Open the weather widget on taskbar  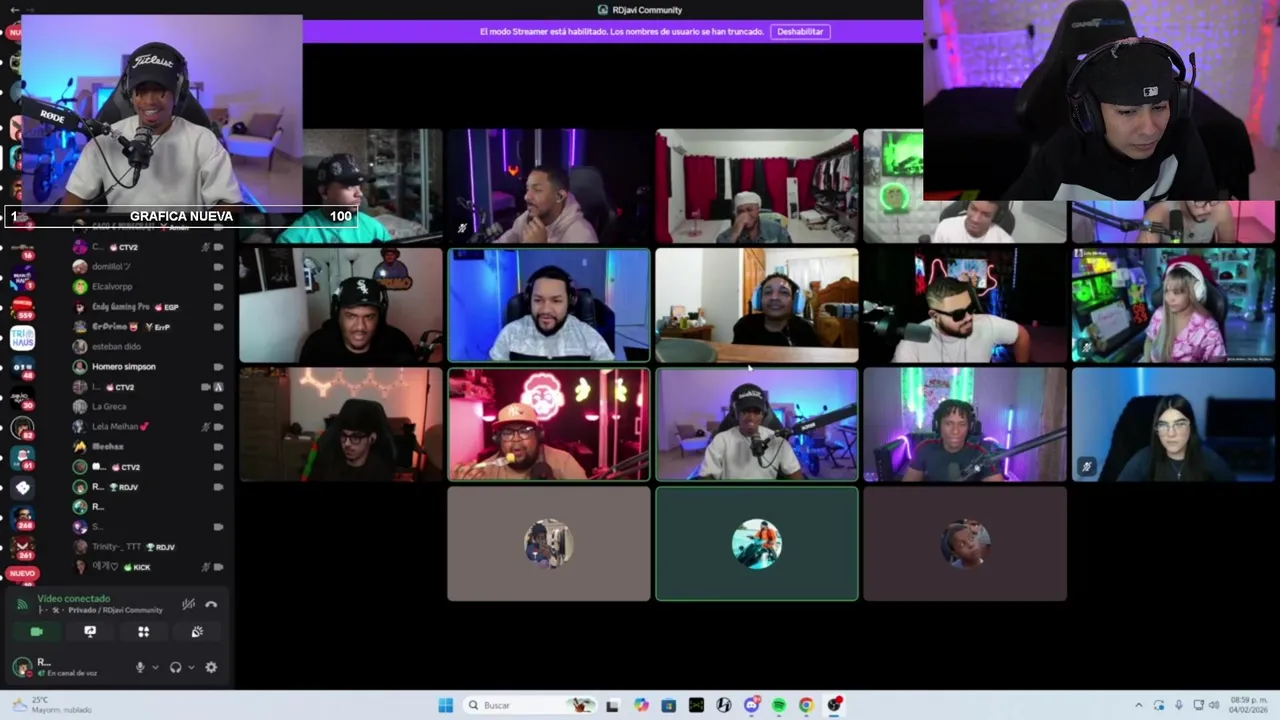coord(50,705)
